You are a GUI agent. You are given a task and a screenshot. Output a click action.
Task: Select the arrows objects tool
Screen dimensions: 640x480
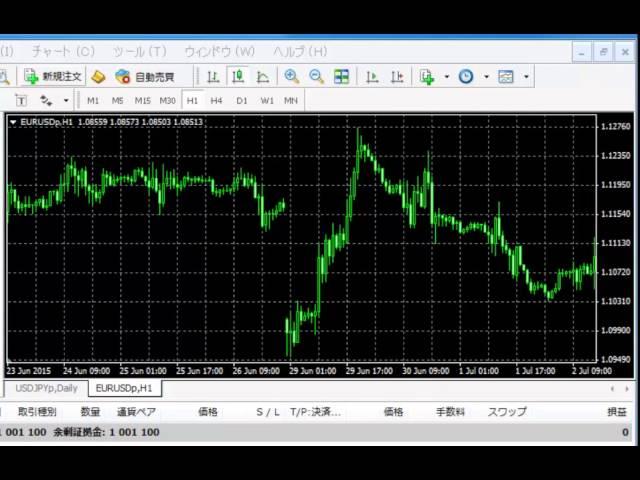(46, 100)
